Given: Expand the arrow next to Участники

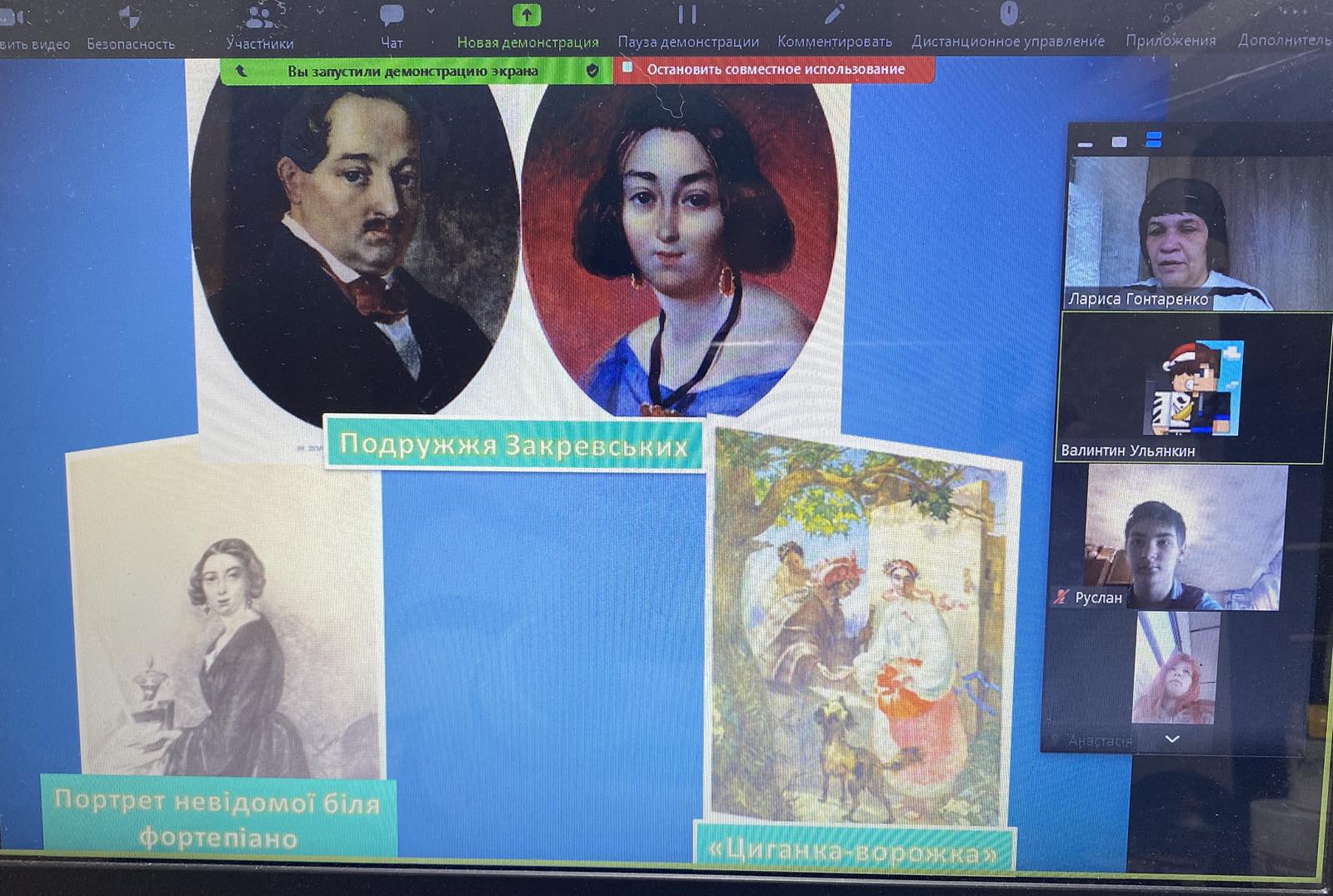Looking at the screenshot, I should click(321, 12).
